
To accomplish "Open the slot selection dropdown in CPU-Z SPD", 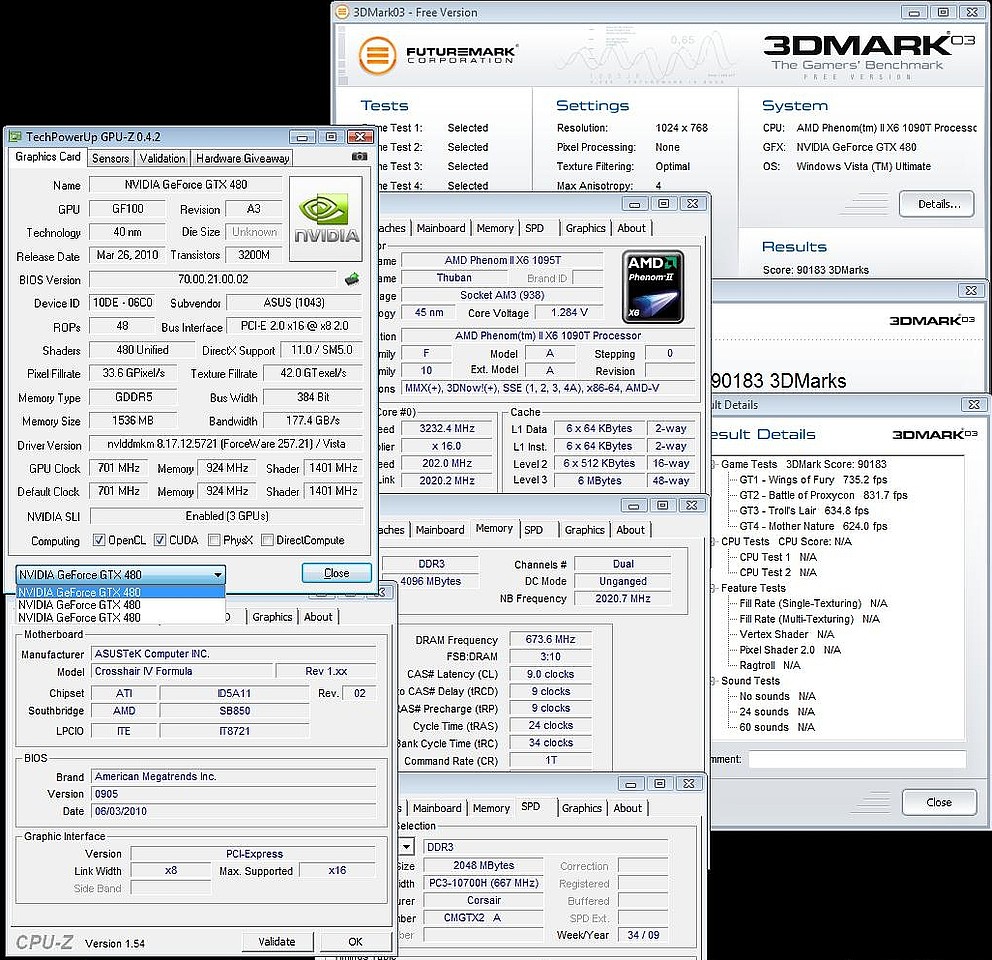I will coord(406,847).
